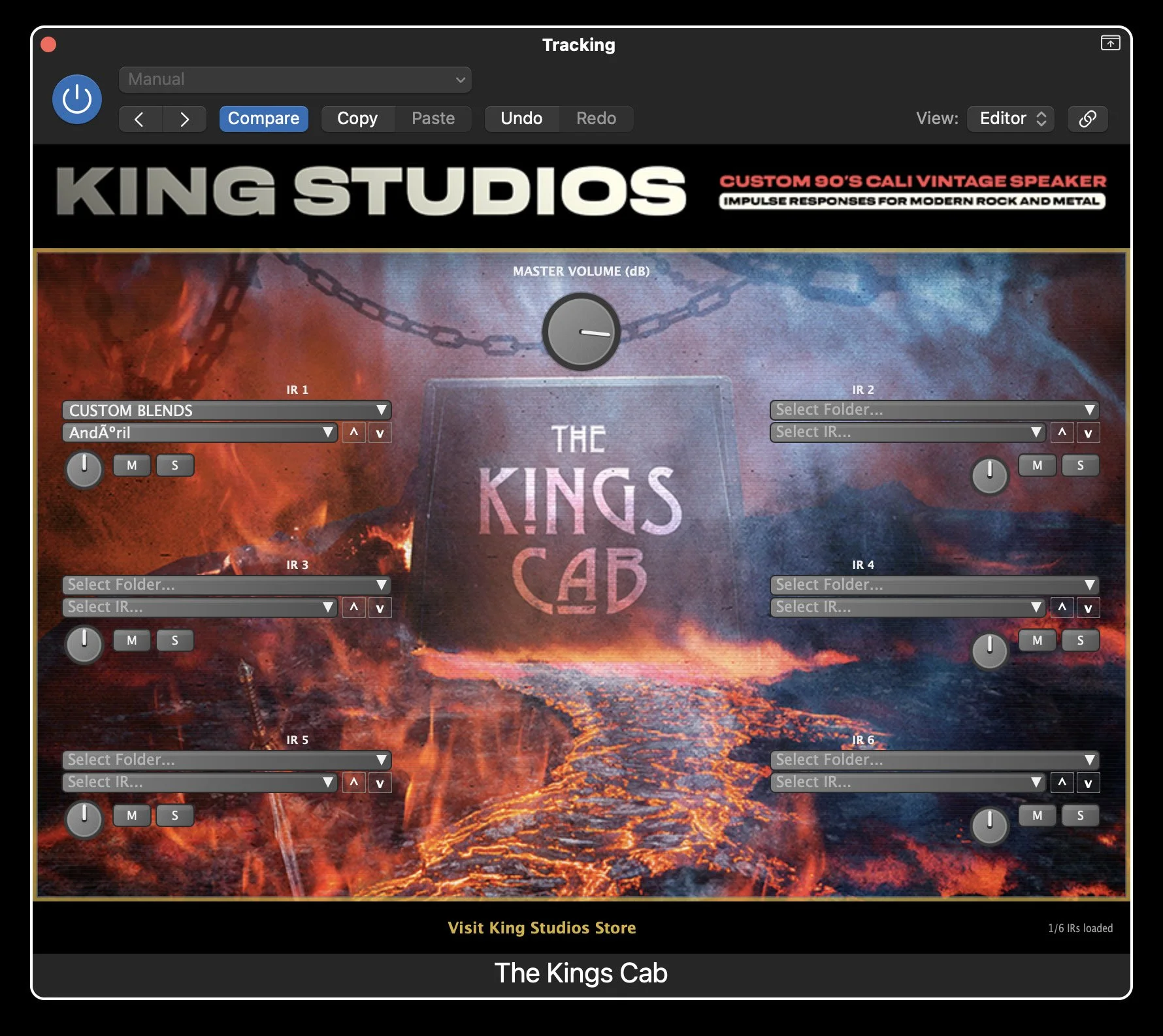Mute IR 3 slot
This screenshot has width=1163, height=1036.
132,640
